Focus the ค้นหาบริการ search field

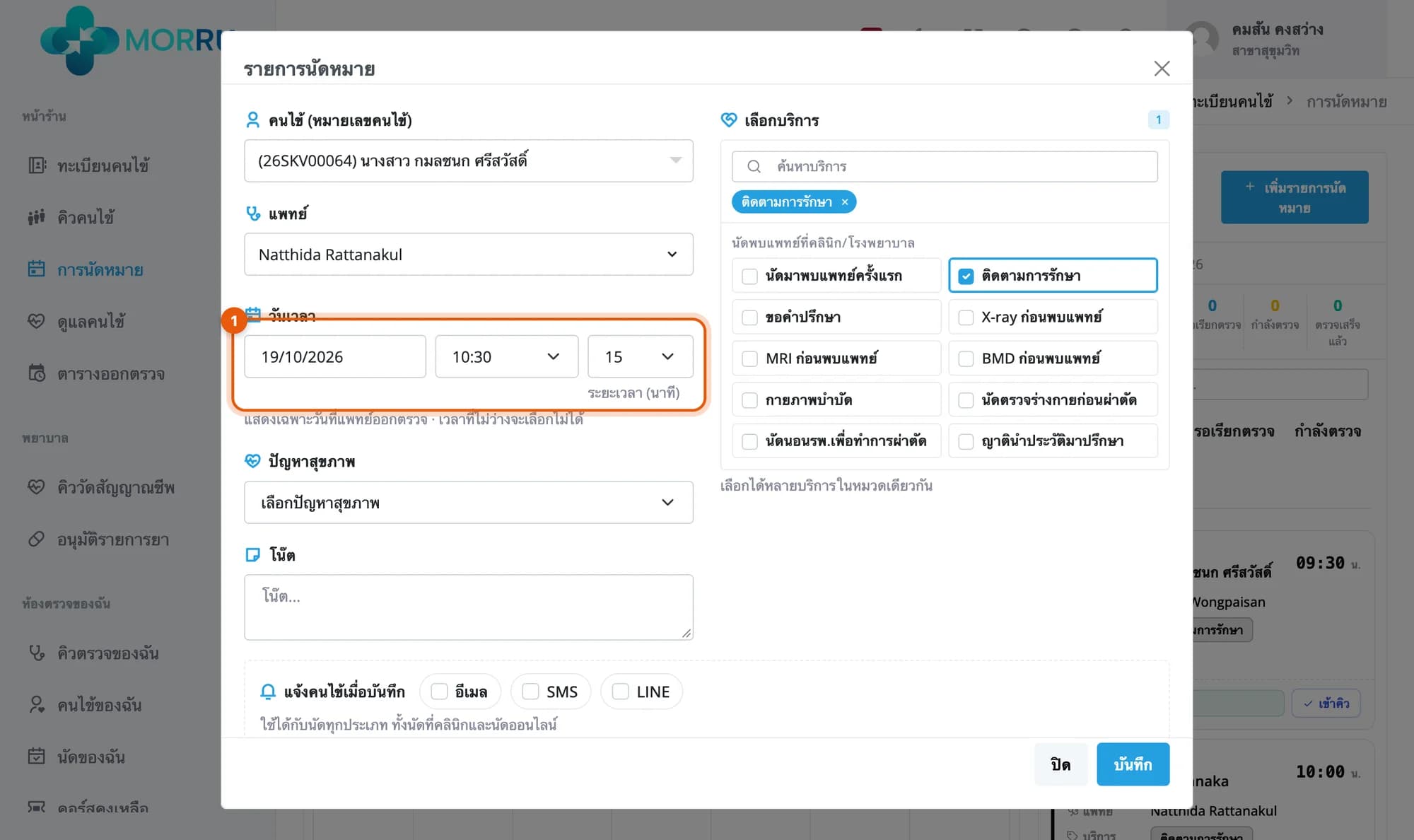coord(945,166)
